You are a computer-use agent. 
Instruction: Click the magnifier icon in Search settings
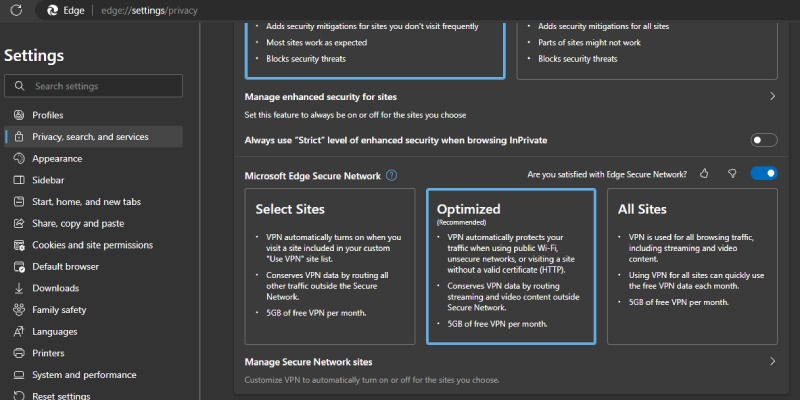pos(19,86)
